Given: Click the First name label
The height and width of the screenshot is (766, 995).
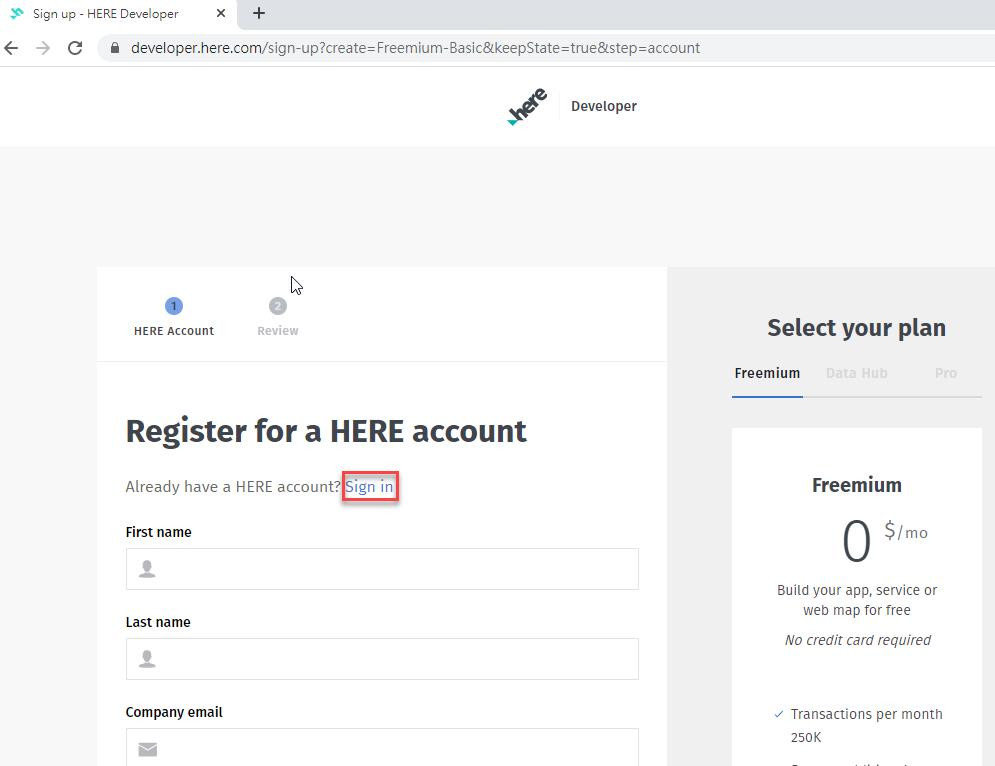Looking at the screenshot, I should click(x=159, y=532).
